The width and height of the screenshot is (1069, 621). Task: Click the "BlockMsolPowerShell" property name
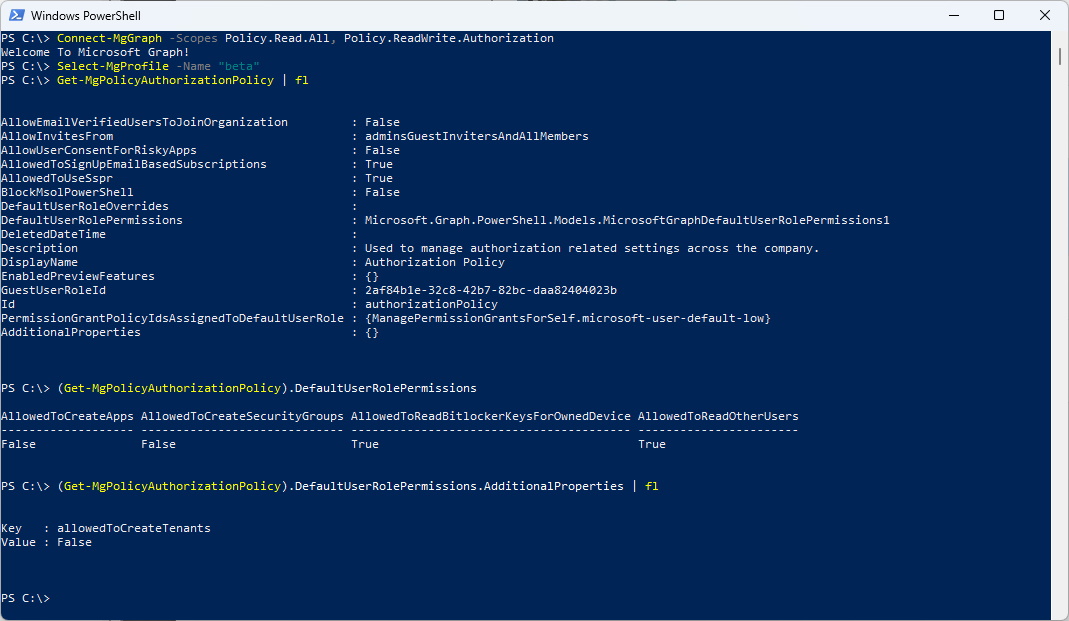67,192
